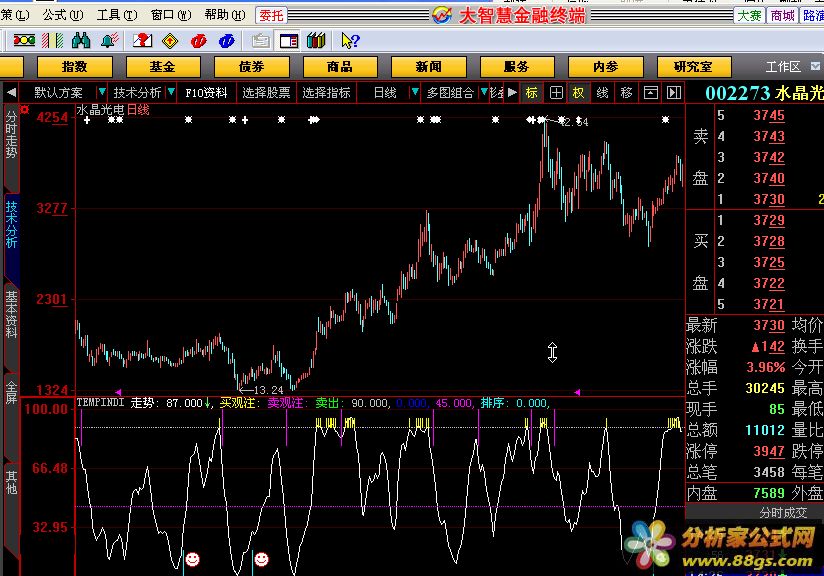The width and height of the screenshot is (824, 576).
Task: Select the 研究室 tab
Action: tap(694, 67)
